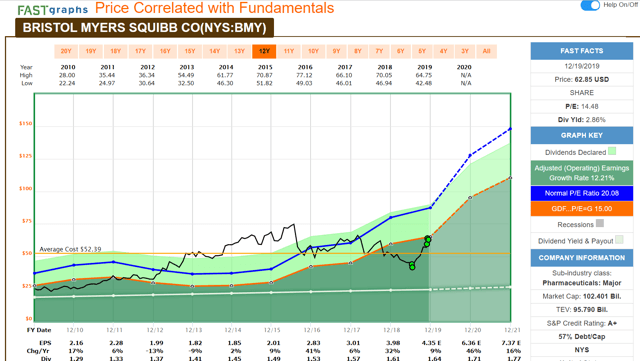Select the 14Y time range tab
This screenshot has height=361, width=640.
click(x=215, y=51)
